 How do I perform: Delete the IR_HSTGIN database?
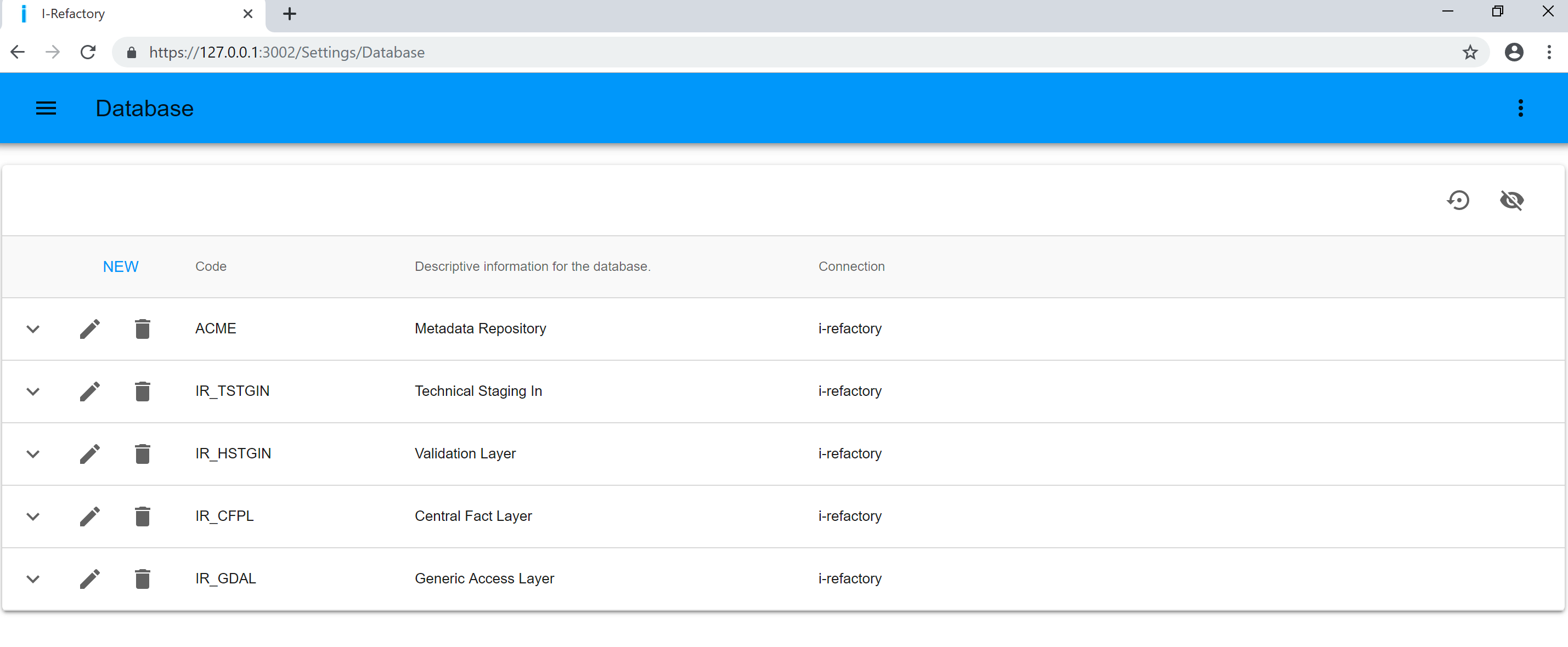point(143,454)
